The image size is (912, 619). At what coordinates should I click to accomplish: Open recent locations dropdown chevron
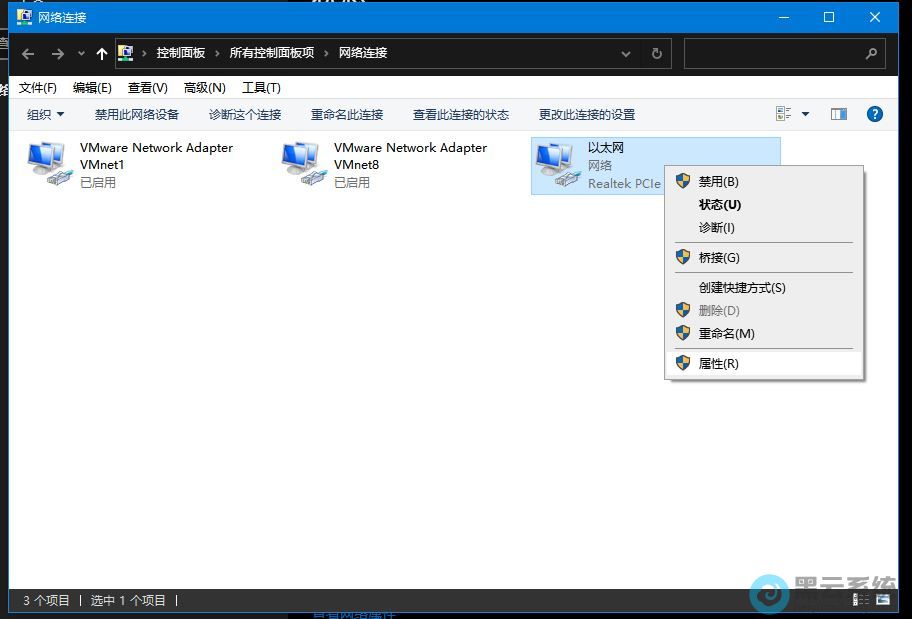[81, 54]
